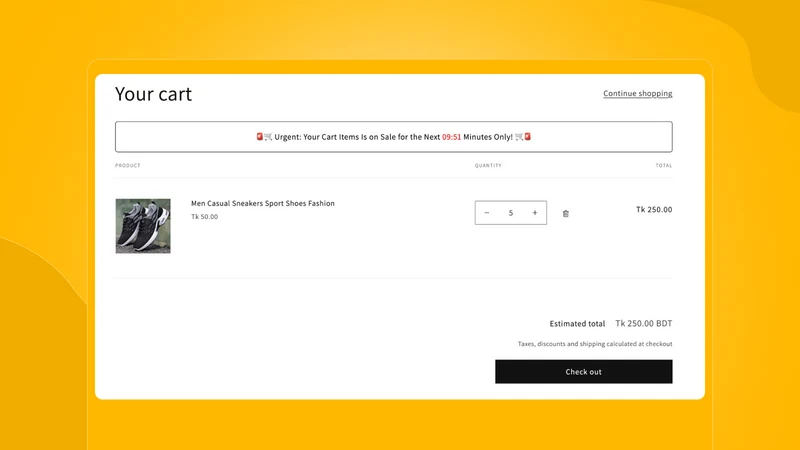The height and width of the screenshot is (450, 800).
Task: Click the urgent sale banner message
Action: coord(394,137)
